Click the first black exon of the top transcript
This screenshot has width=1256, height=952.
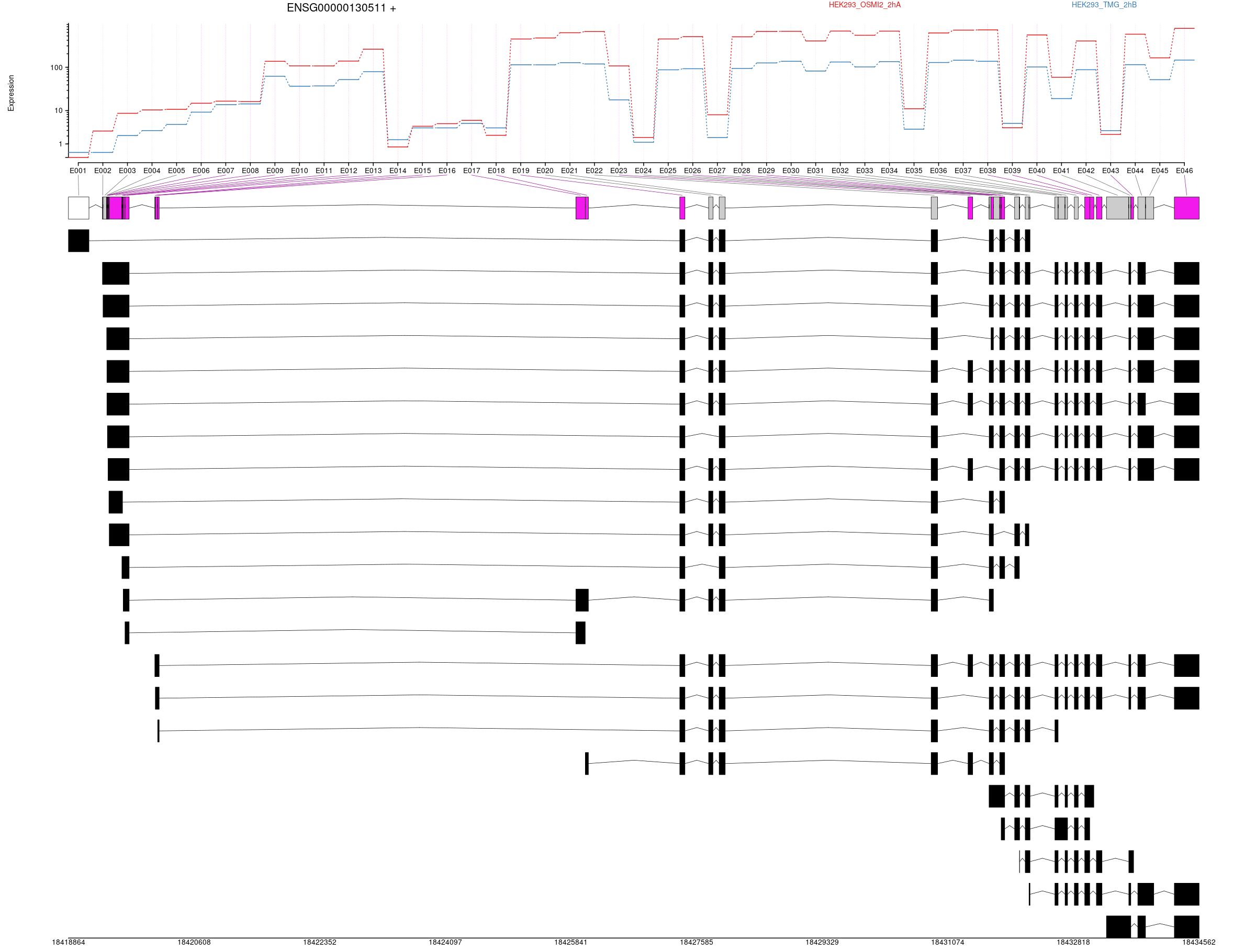78,241
